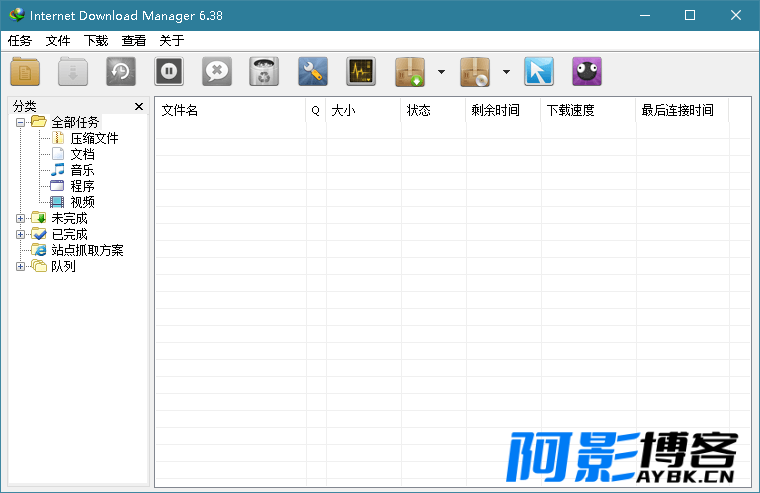Expand the 已完成 tree node
Viewport: 760px width, 493px height.
(x=20, y=235)
